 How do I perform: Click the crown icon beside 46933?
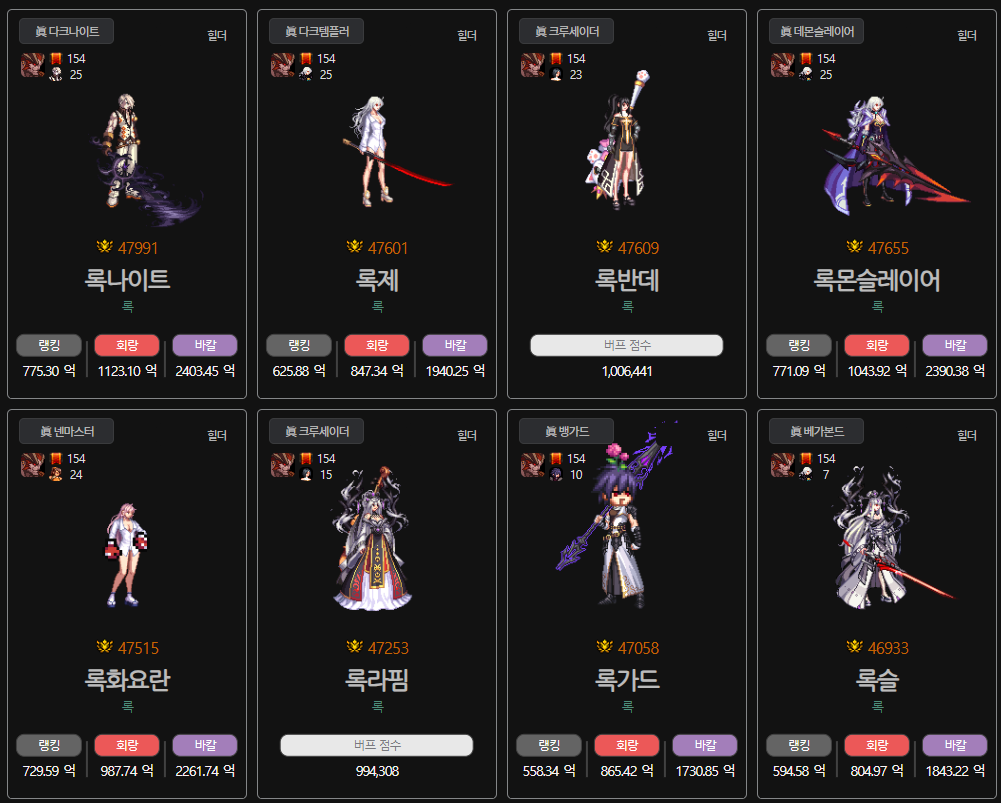coord(855,647)
